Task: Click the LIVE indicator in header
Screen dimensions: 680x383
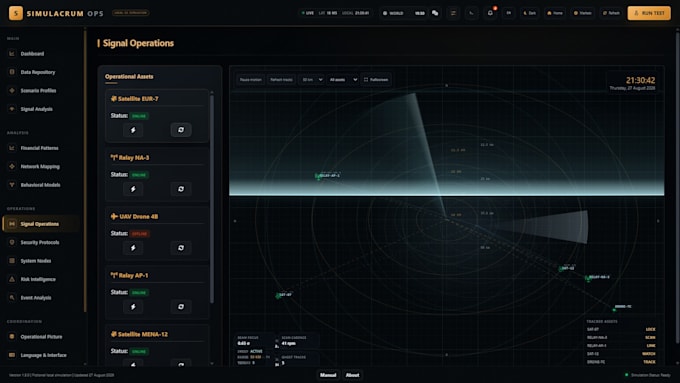Action: (308, 13)
